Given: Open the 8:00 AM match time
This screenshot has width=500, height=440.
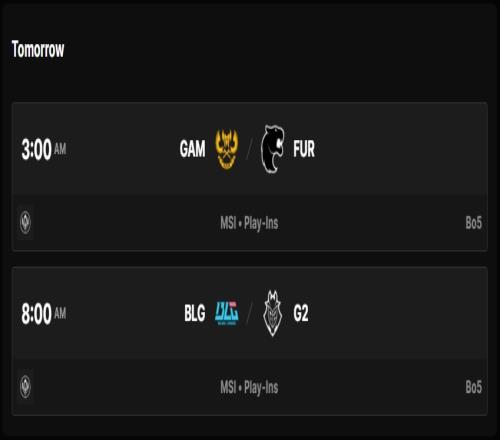Looking at the screenshot, I should [44, 314].
